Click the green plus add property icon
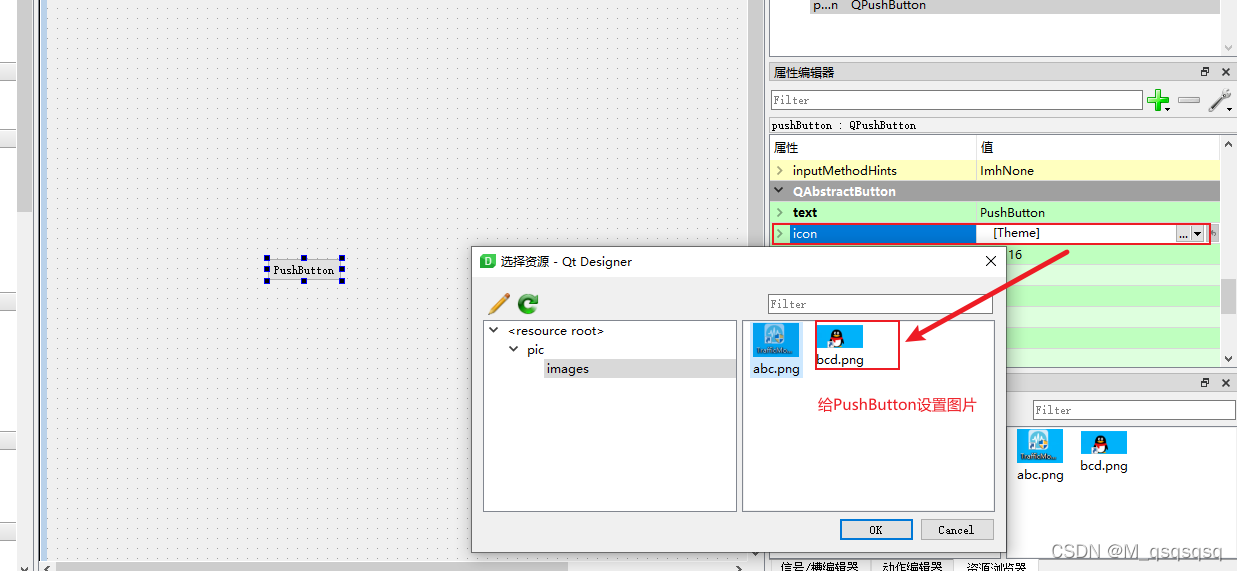Screen dimensions: 1237x571 click(x=1158, y=100)
